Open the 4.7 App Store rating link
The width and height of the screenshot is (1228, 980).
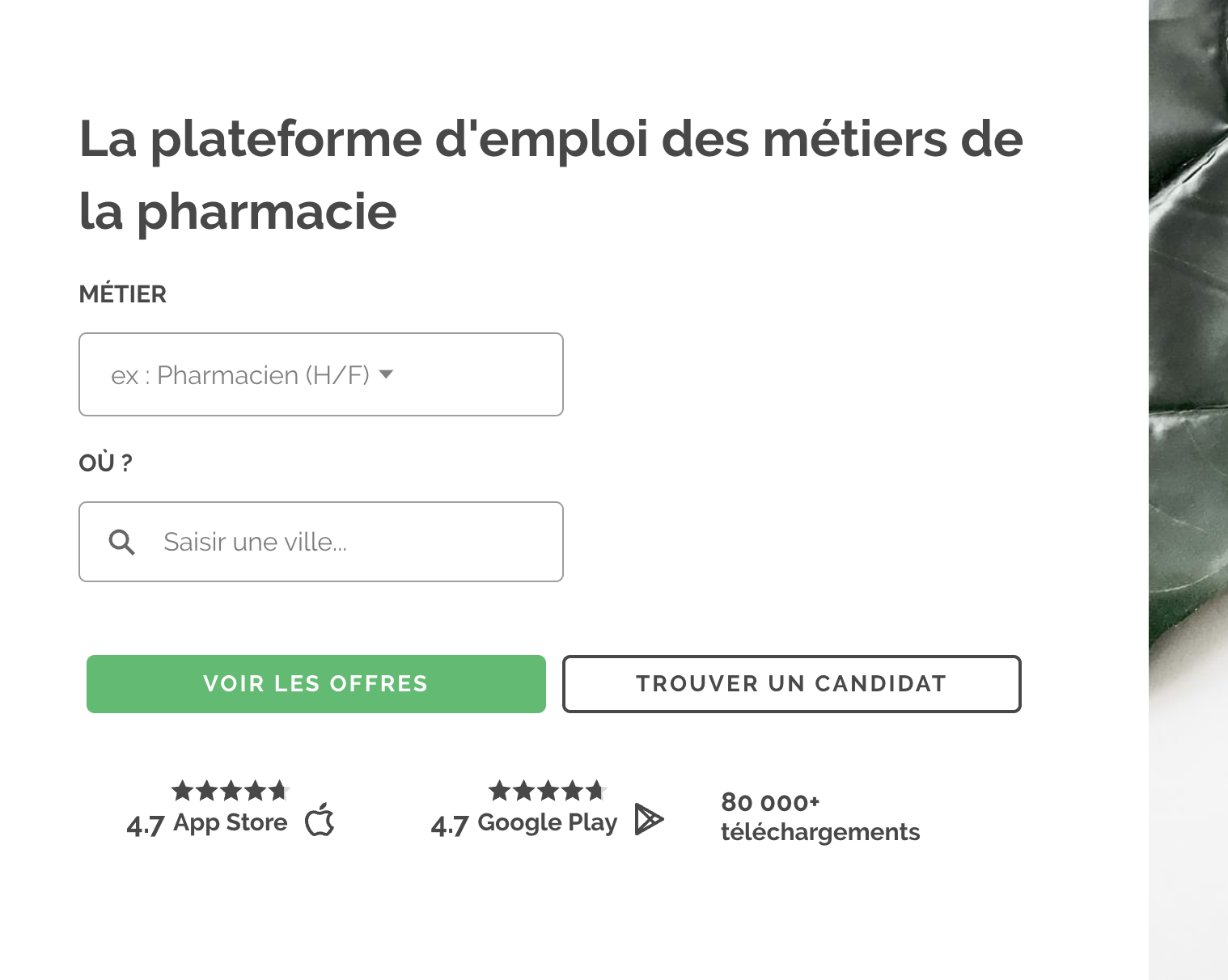coord(231,809)
